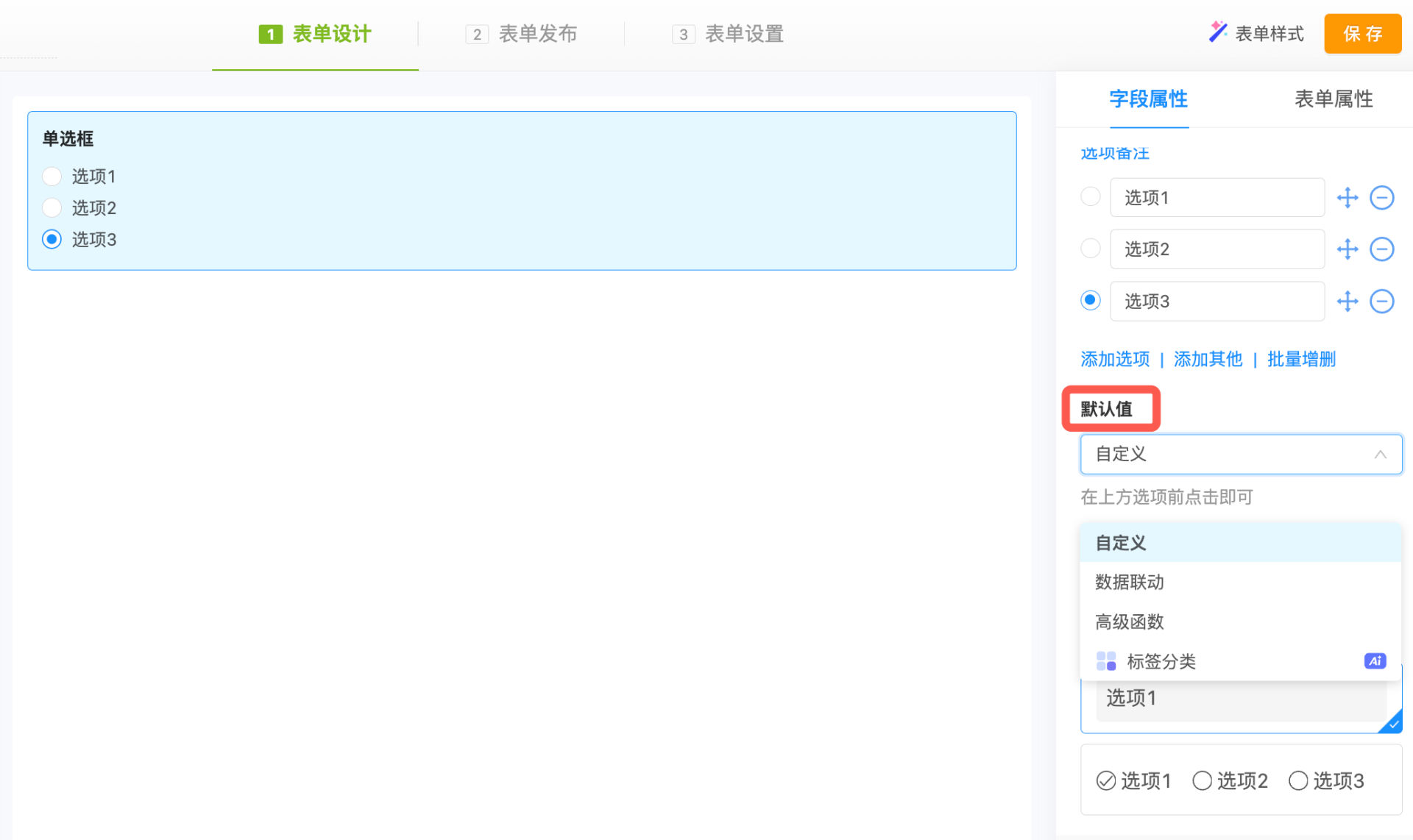Remove 选项3 with its minus icon
This screenshot has height=840, width=1413.
[1381, 302]
